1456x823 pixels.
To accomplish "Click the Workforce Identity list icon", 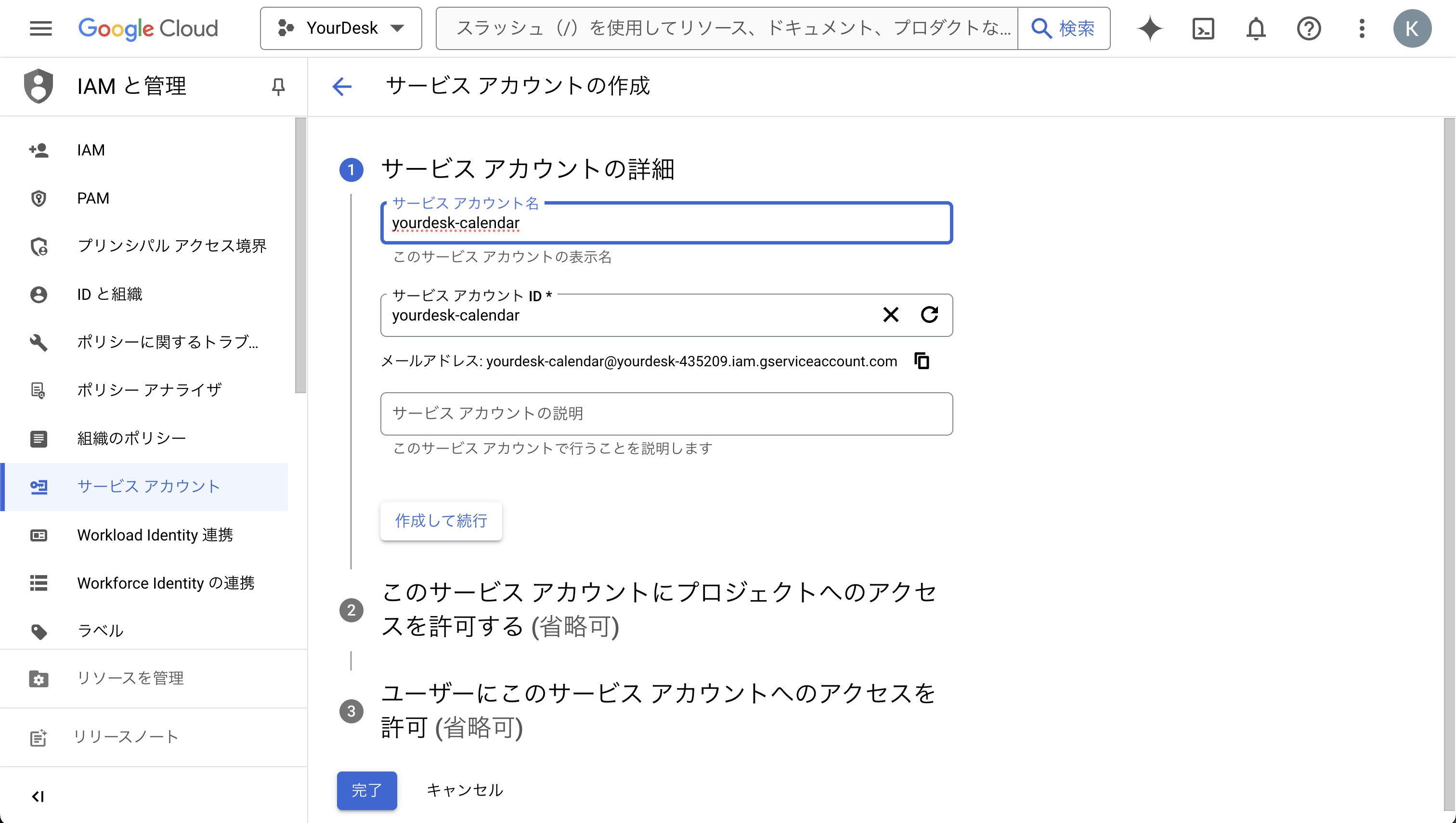I will [39, 583].
